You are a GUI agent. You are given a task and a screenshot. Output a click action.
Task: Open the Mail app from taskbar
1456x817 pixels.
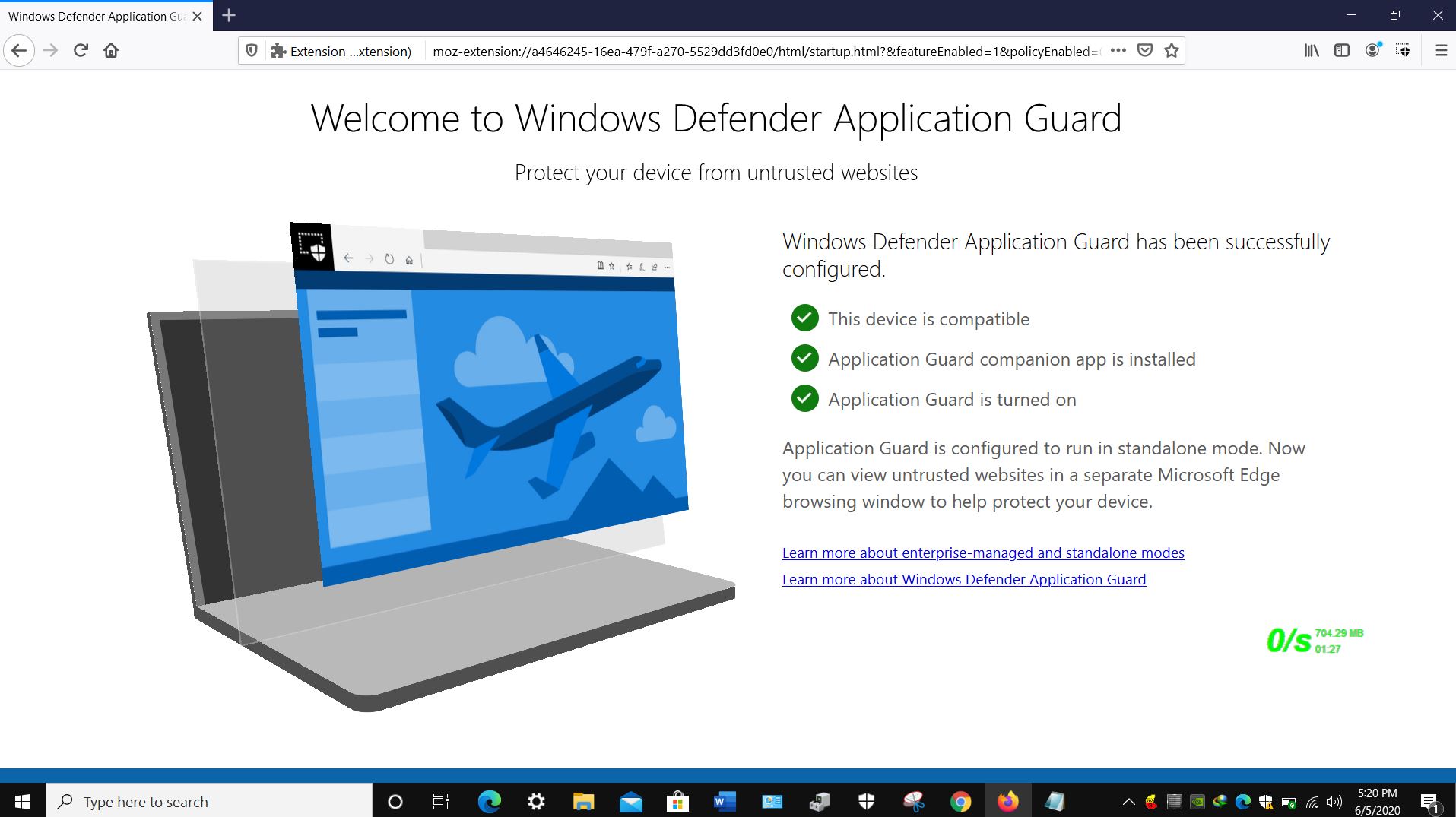pos(630,801)
